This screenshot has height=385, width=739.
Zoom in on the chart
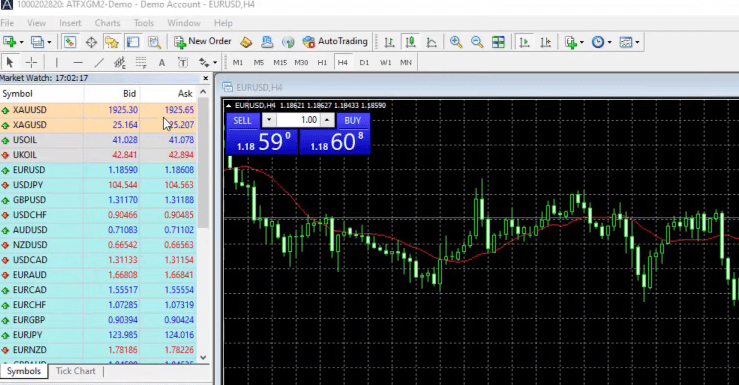[456, 42]
